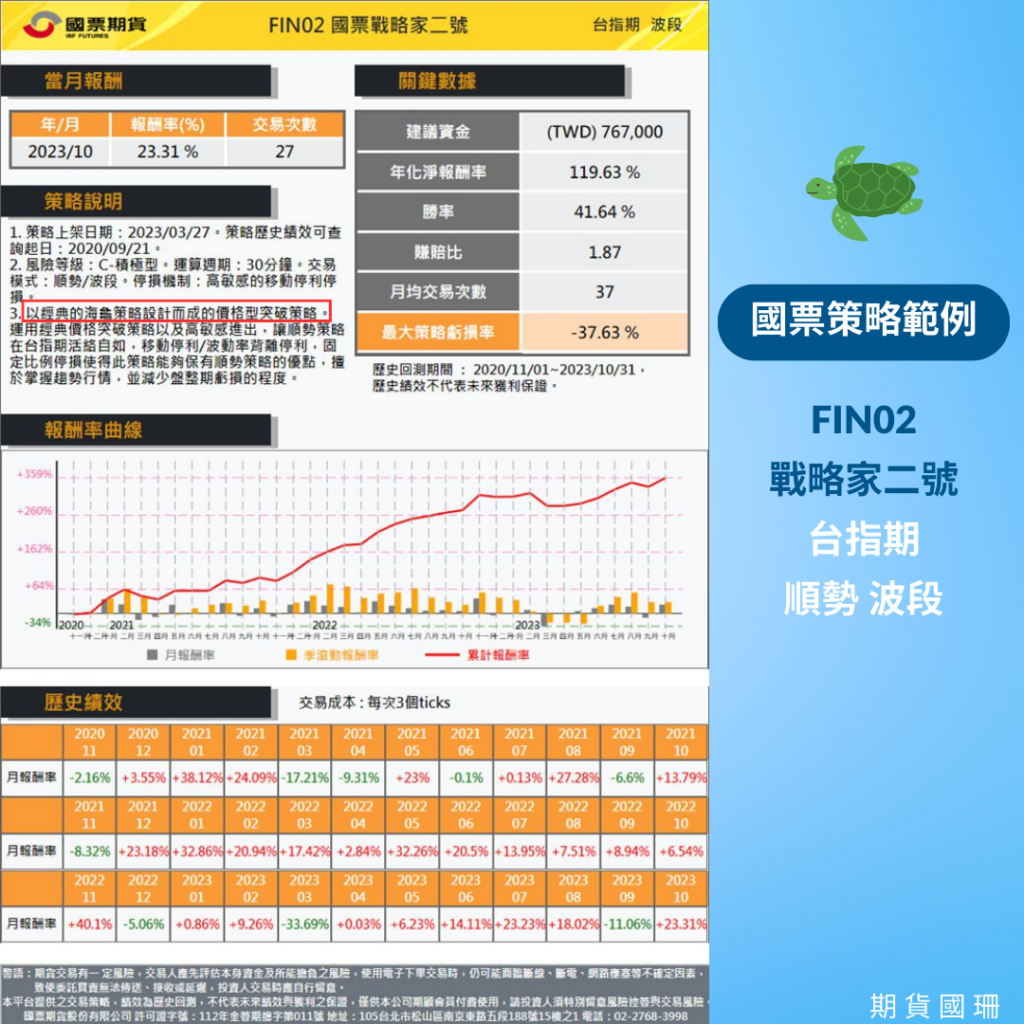This screenshot has width=1024, height=1024.
Task: Click the -11.06% monthly return cell
Action: [627, 924]
